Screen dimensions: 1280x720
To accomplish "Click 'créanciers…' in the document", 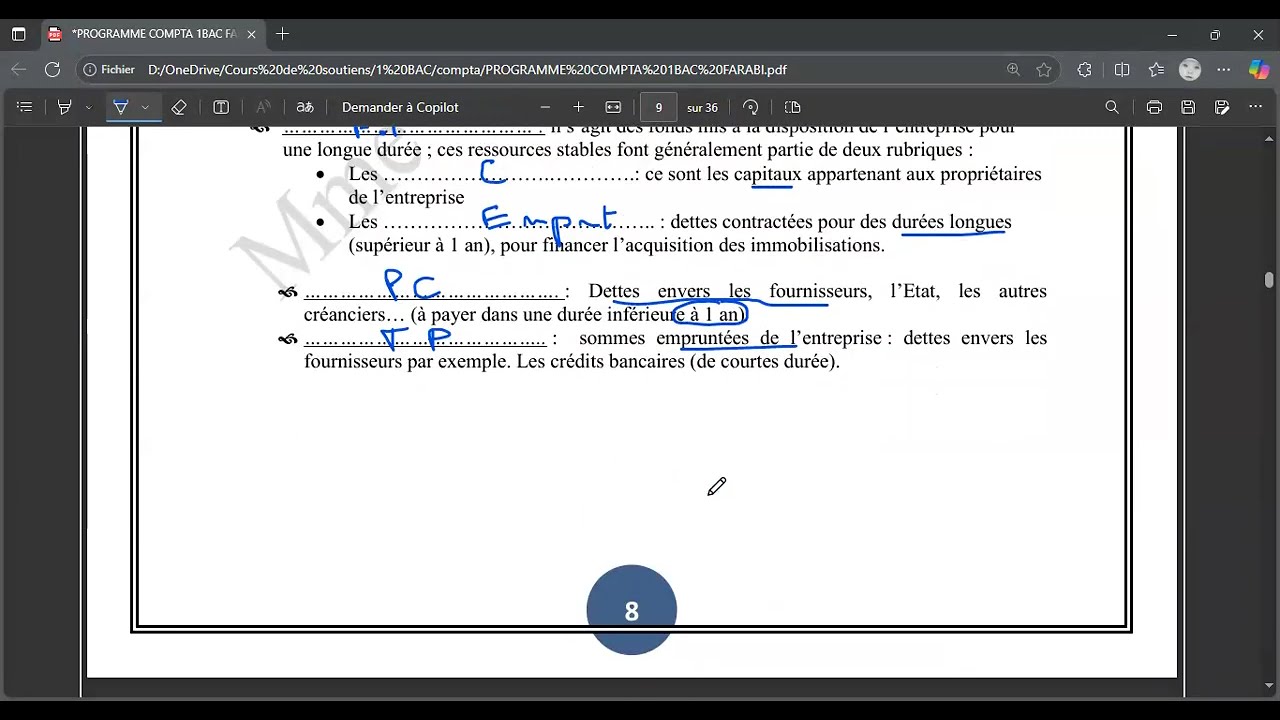I will [x=355, y=315].
